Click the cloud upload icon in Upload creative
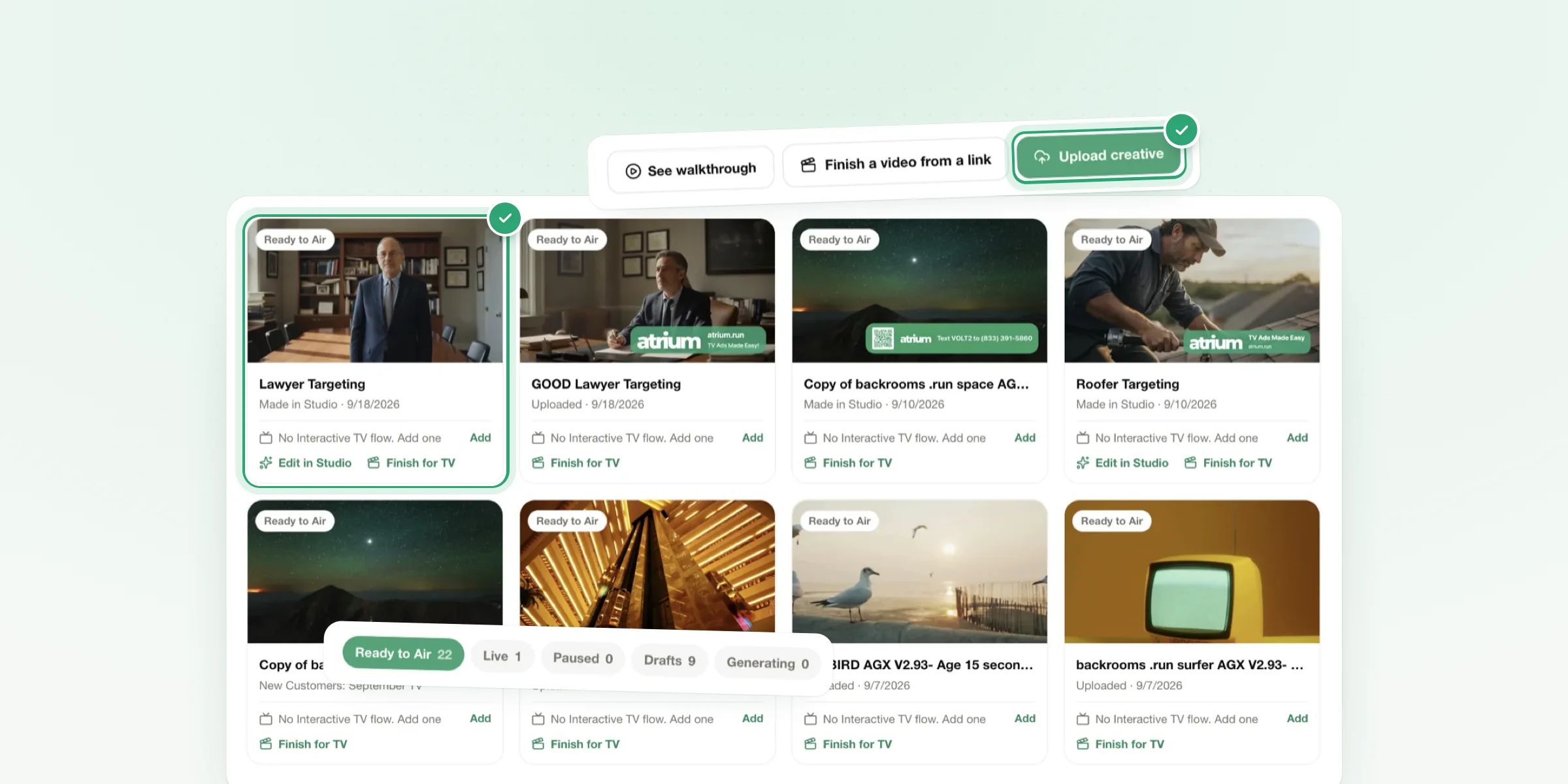The width and height of the screenshot is (1568, 784). click(x=1041, y=157)
